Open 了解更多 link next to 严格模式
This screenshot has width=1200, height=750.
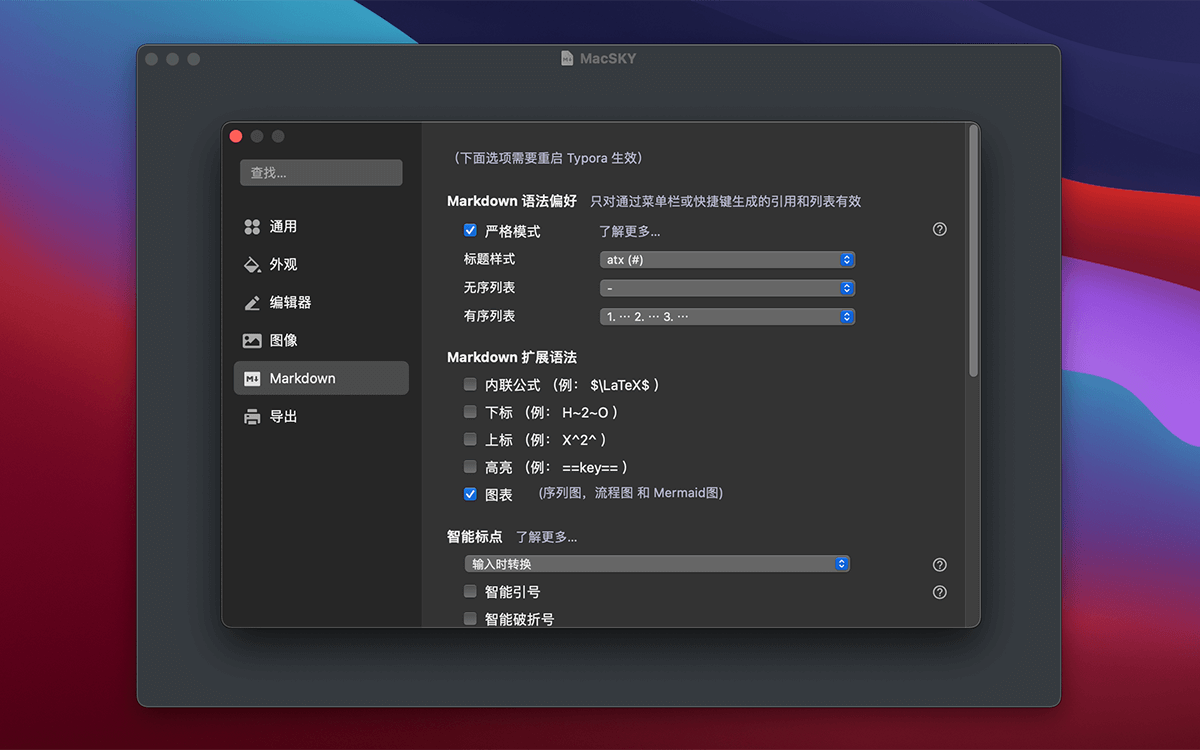629,231
